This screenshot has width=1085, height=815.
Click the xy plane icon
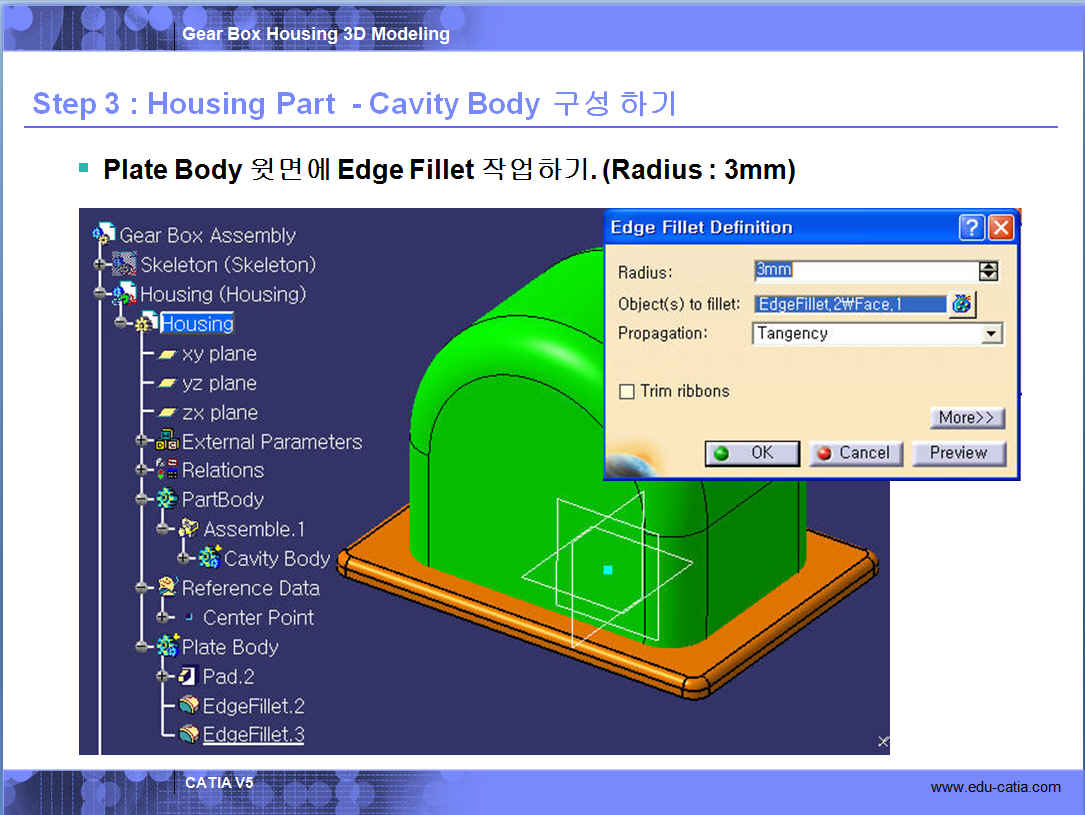(167, 354)
